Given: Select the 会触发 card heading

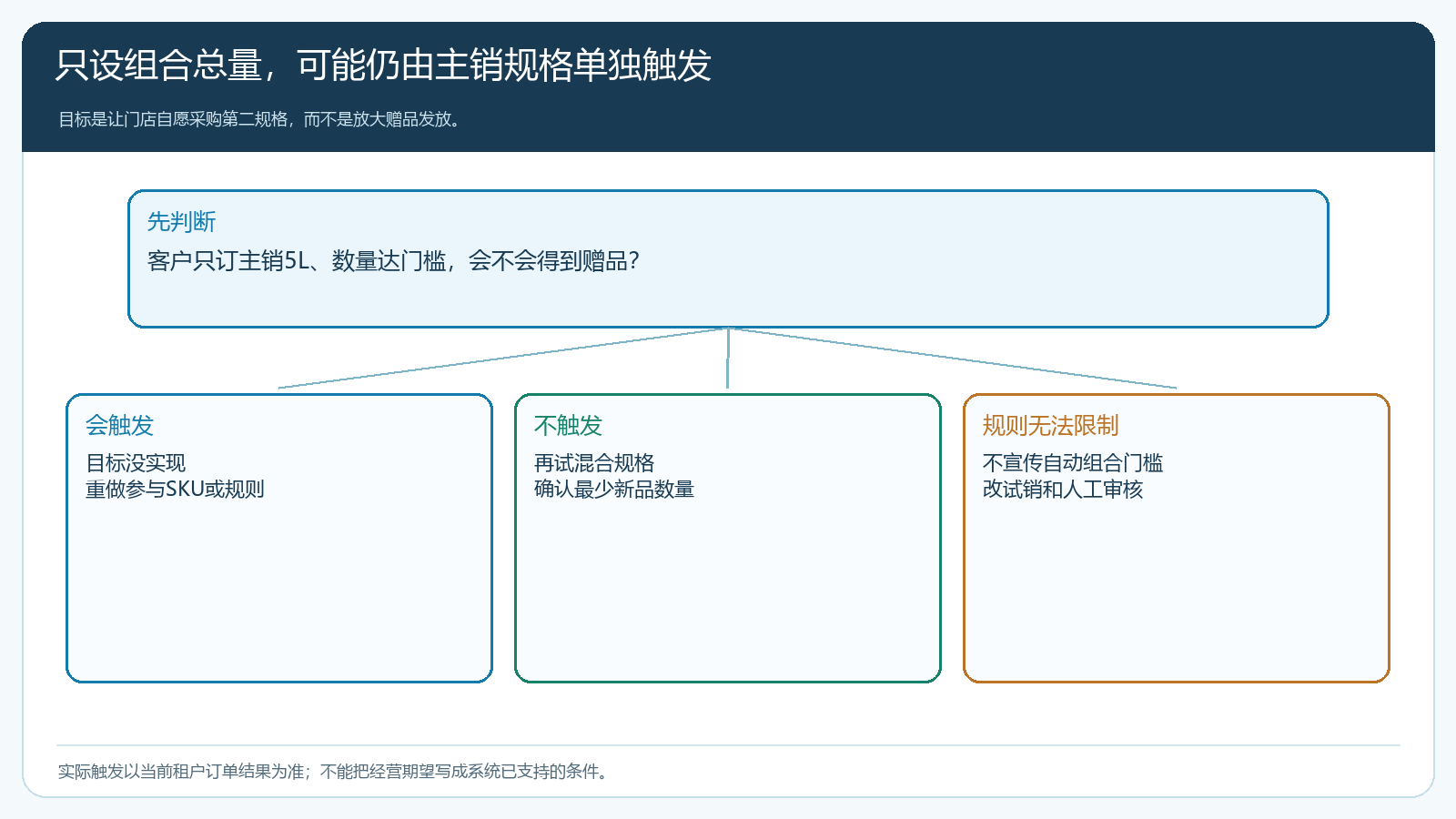Looking at the screenshot, I should 119,425.
